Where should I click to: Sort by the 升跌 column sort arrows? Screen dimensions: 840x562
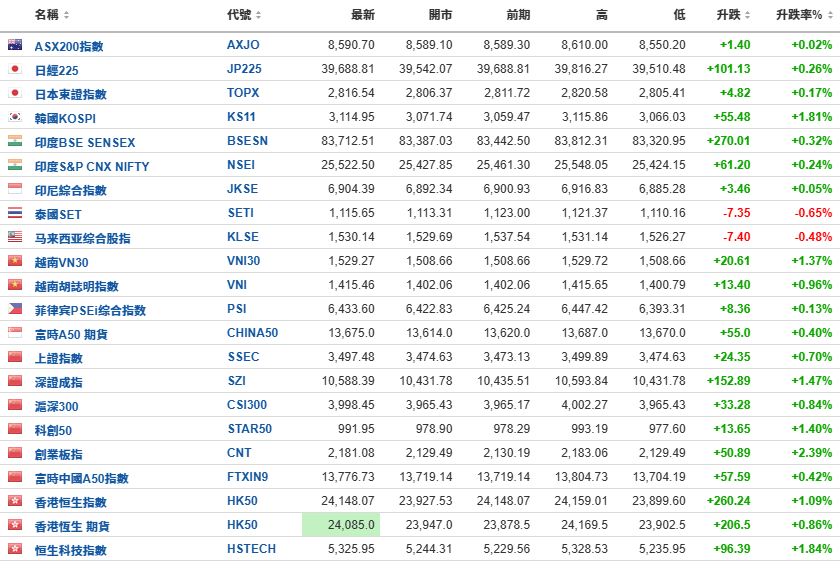coord(747,16)
